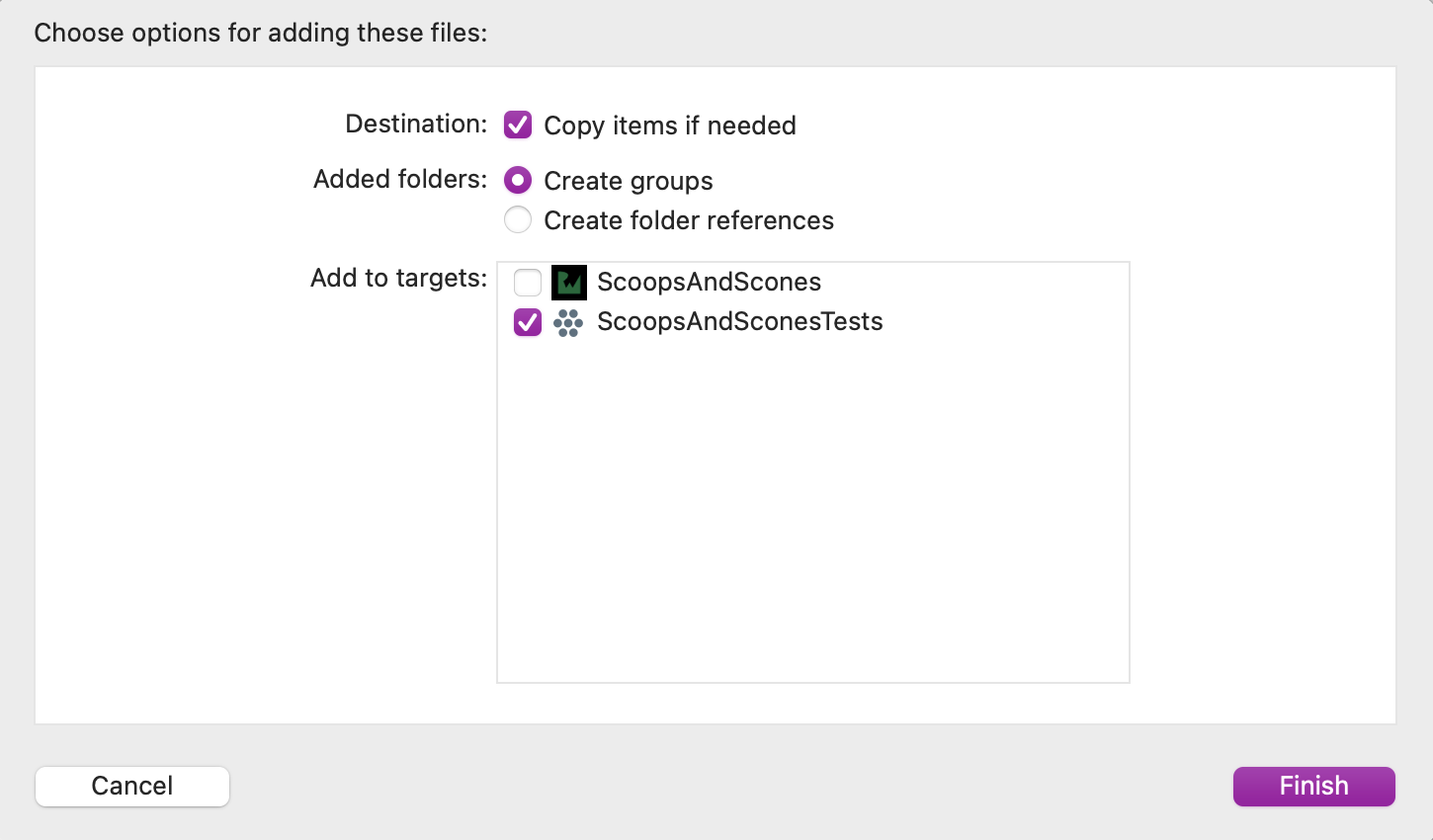Screen dimensions: 1433x840
Task: Click the Create folder references text label
Action: tap(688, 220)
